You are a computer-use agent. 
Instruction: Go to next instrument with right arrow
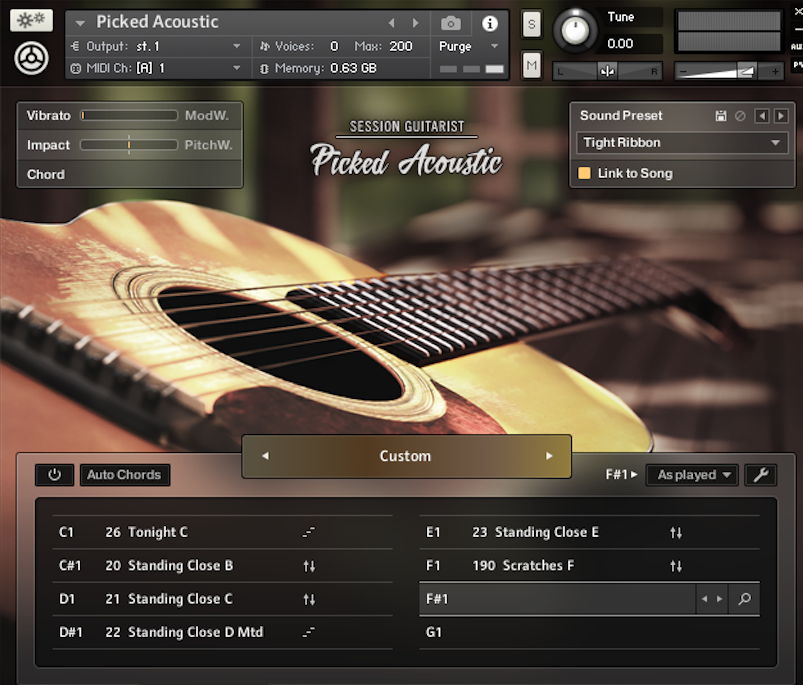coord(415,23)
